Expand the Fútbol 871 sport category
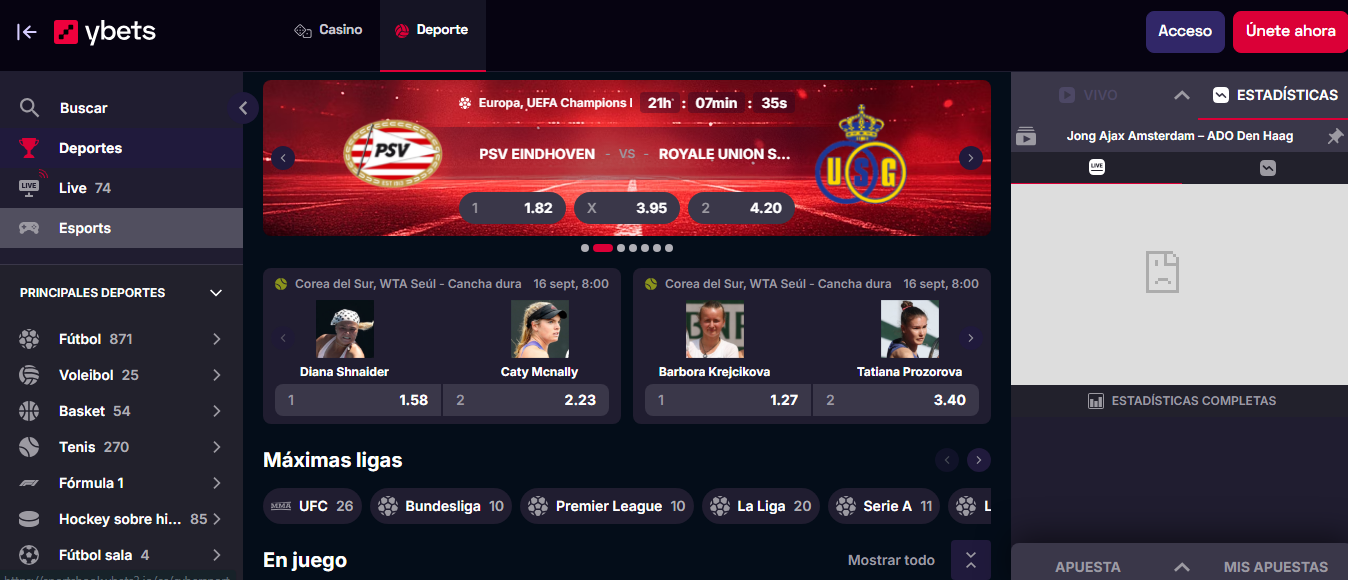 (121, 339)
